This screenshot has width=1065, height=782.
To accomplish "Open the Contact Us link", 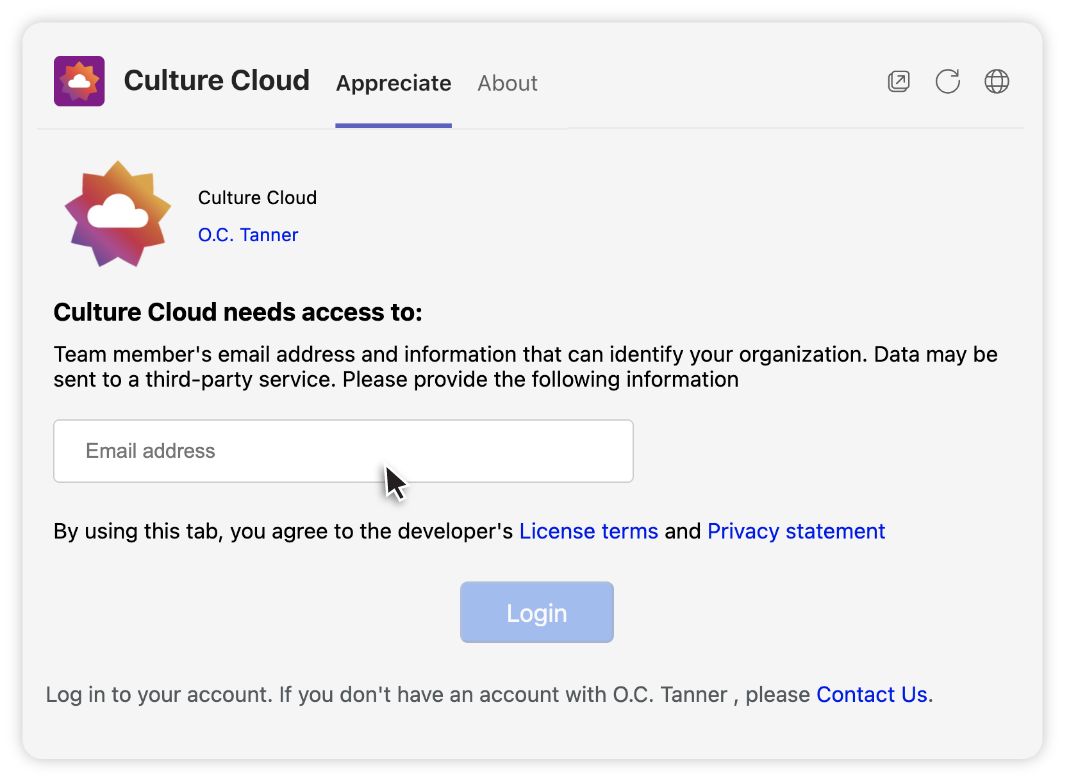I will point(872,694).
